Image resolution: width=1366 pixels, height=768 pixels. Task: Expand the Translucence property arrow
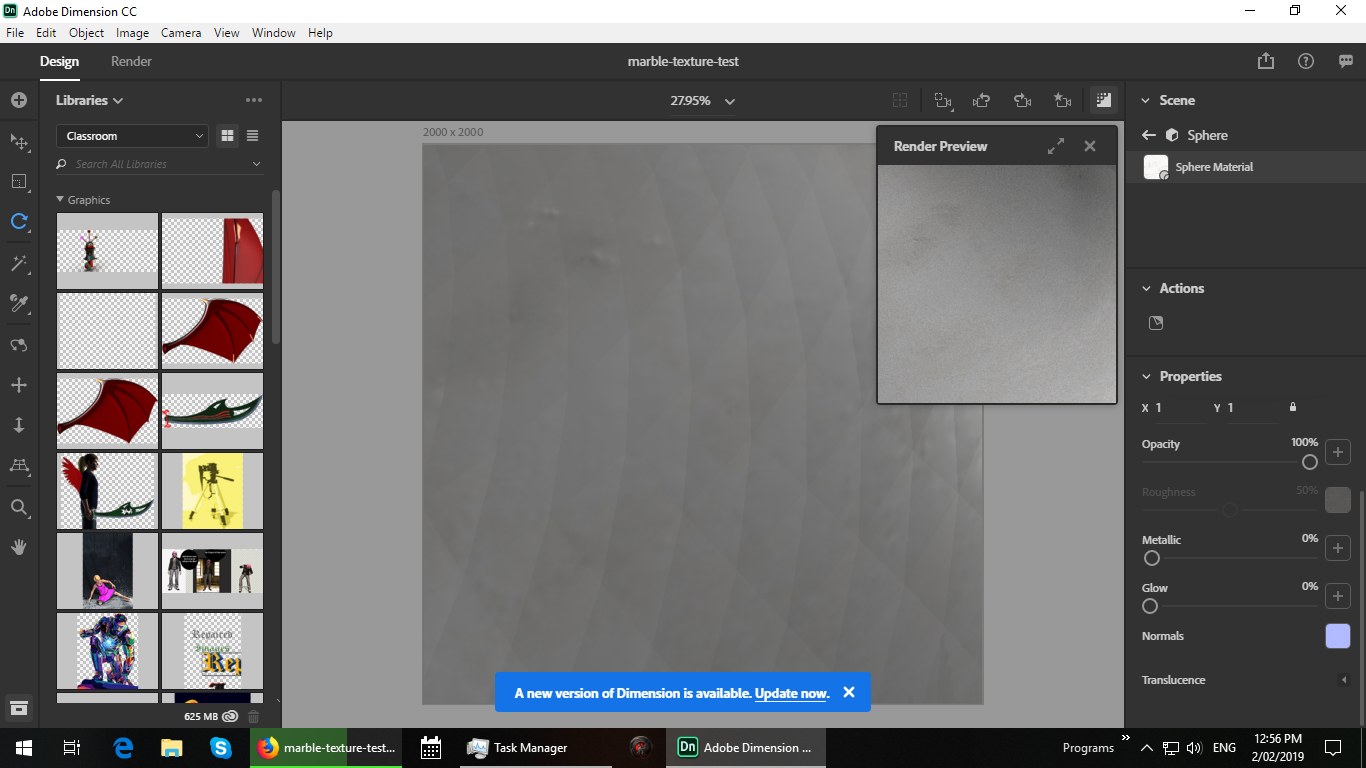(1344, 680)
